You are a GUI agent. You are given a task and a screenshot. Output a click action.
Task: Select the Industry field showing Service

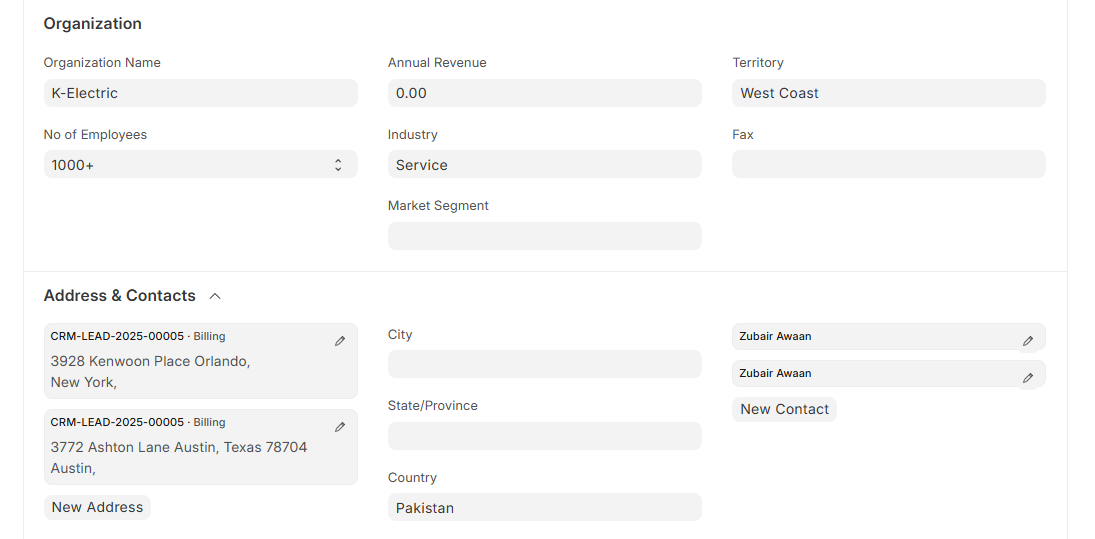click(x=544, y=165)
